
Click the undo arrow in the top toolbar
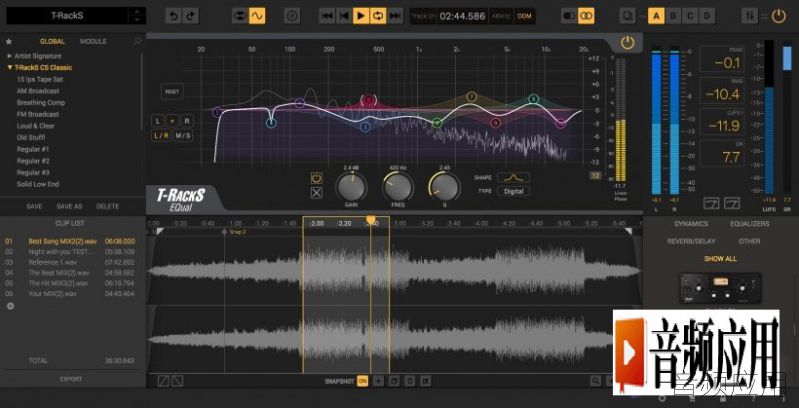coord(174,16)
